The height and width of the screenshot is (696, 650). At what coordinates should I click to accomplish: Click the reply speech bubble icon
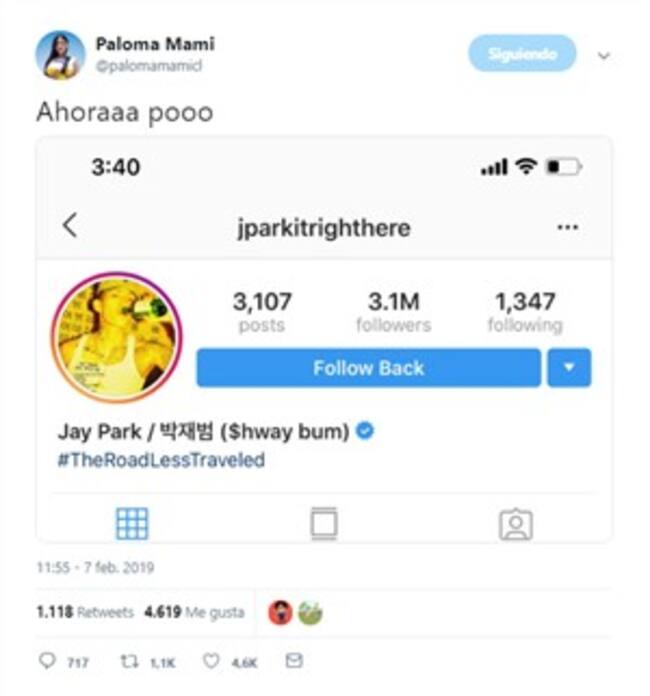click(47, 661)
